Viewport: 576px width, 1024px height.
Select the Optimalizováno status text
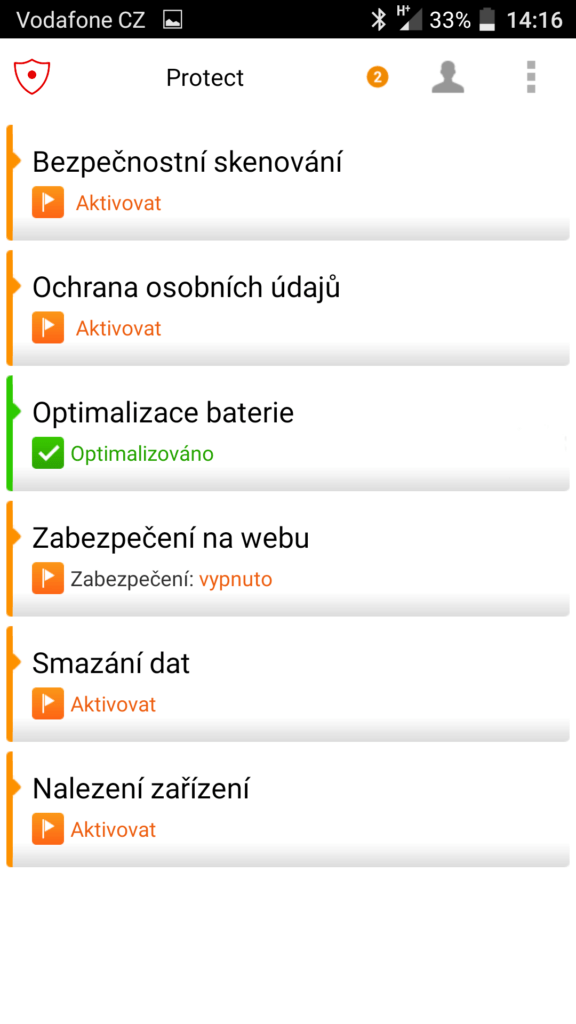pos(142,454)
